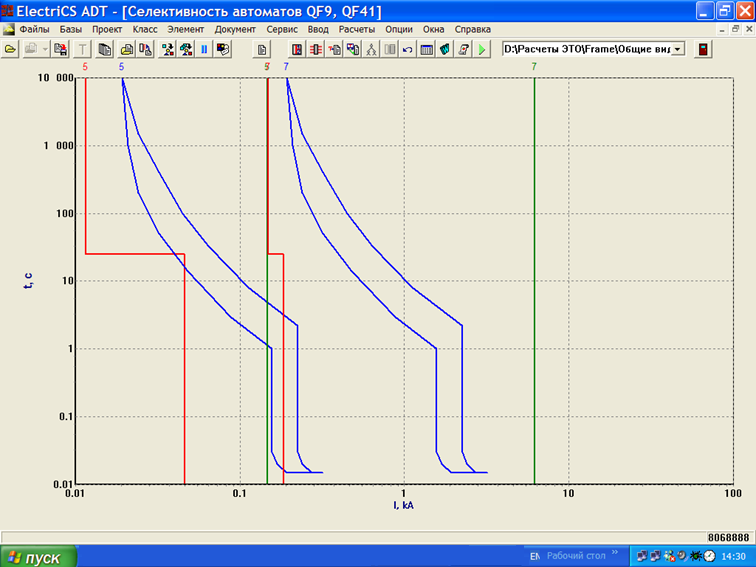Click the blue pause bars toolbar icon
The image size is (756, 567).
(204, 49)
